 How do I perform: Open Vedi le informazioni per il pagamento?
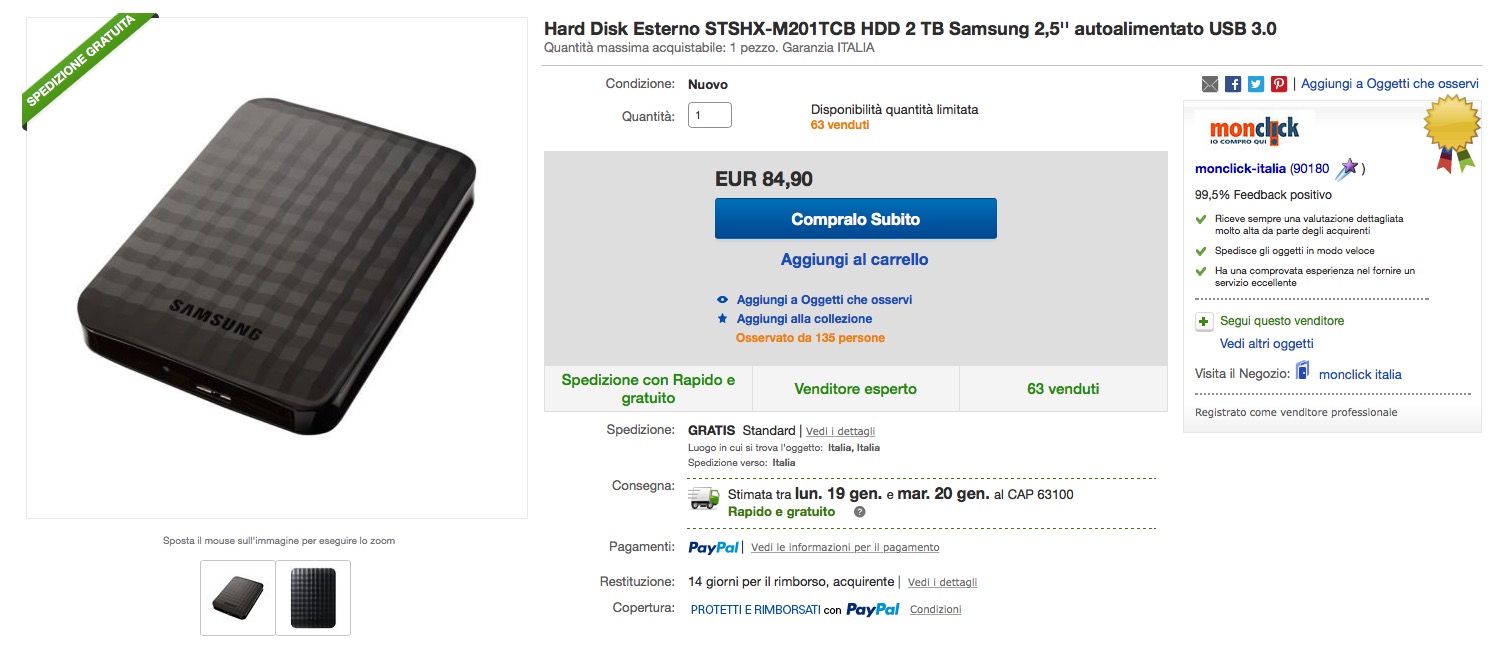(845, 548)
